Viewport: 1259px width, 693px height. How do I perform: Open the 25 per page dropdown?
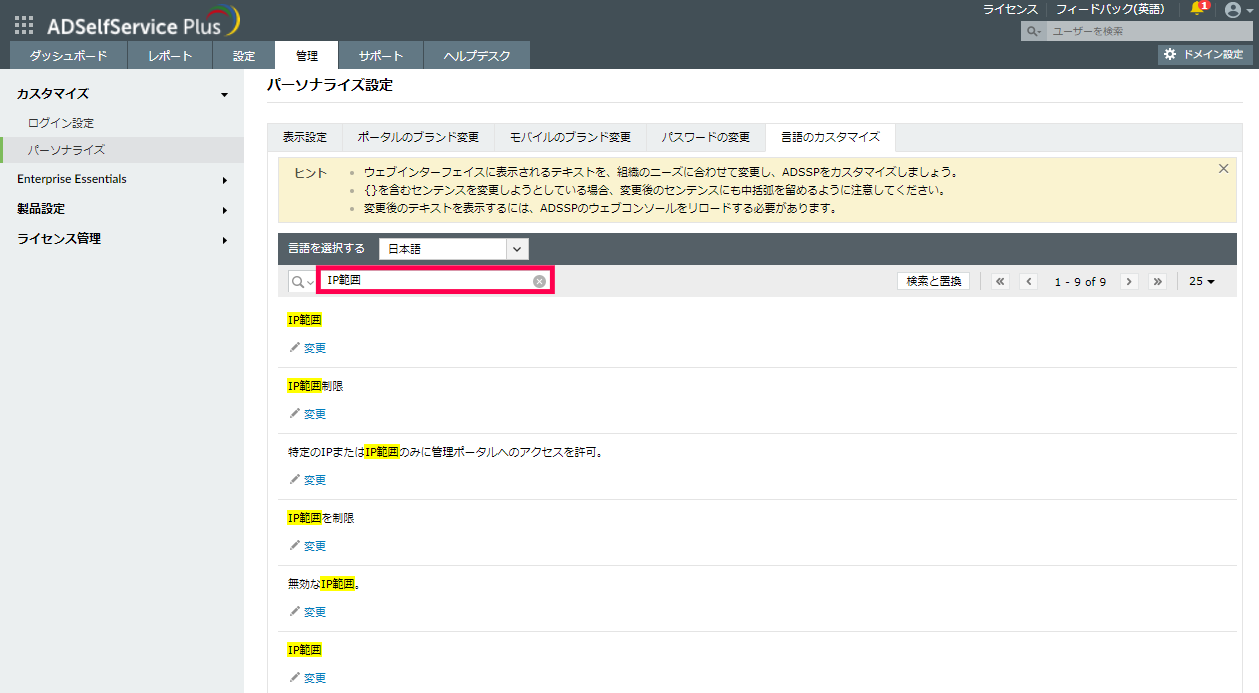click(1201, 282)
